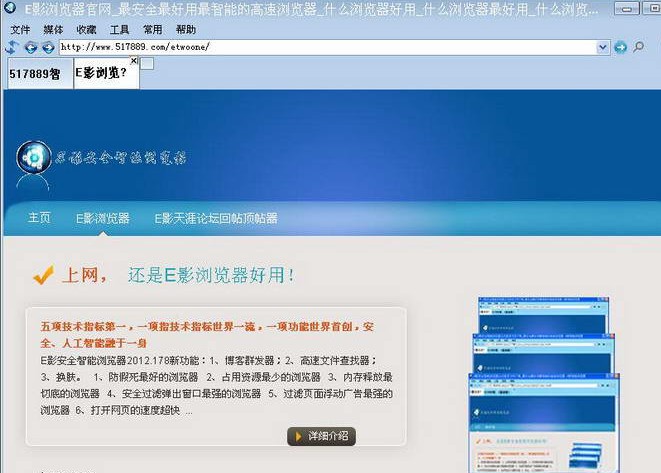The image size is (661, 473).
Task: Click the E影 browser logo in header
Action: 34,158
